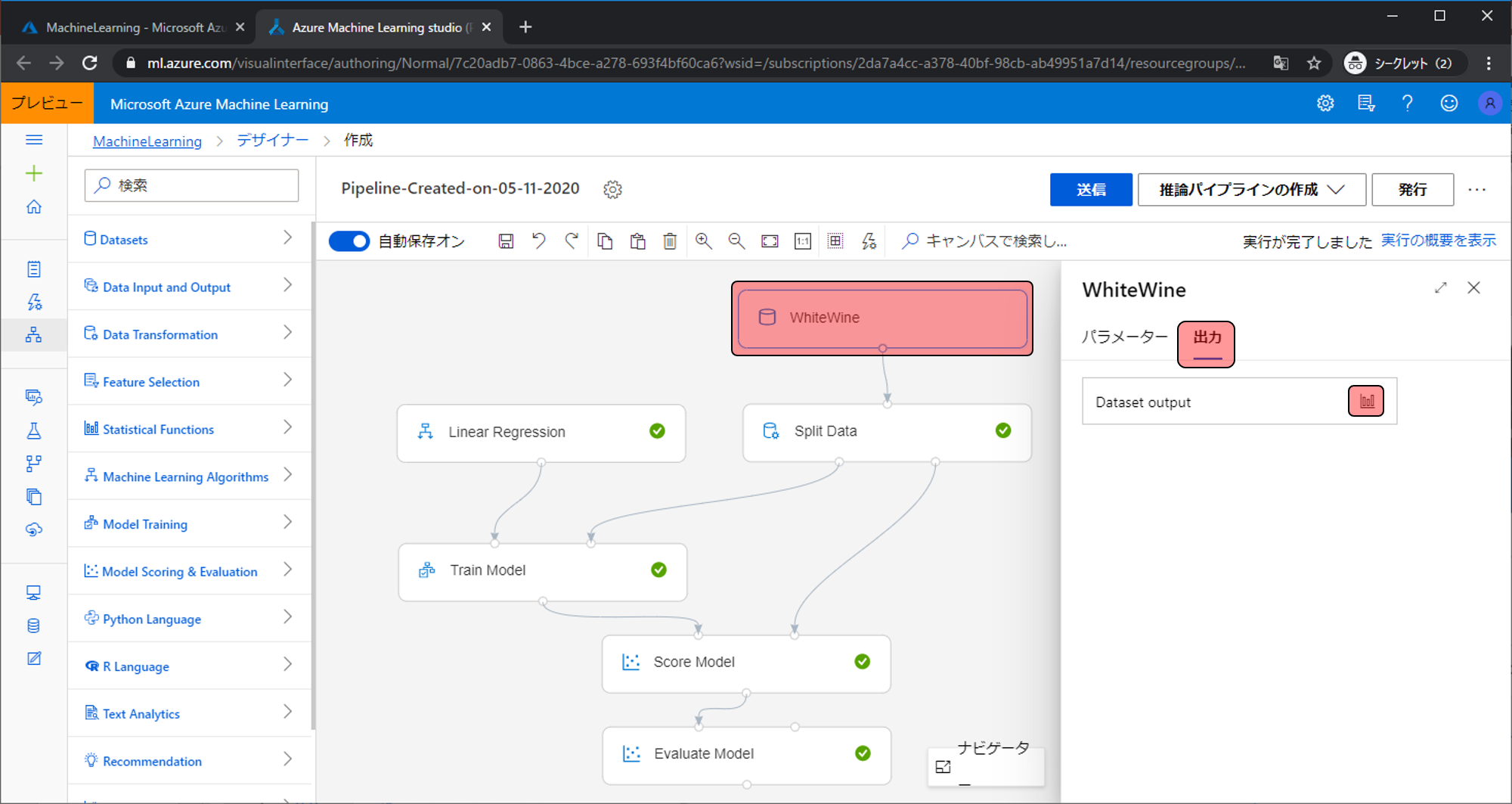Click the 送信 submit button
Image resolution: width=1512 pixels, height=804 pixels.
[1090, 189]
